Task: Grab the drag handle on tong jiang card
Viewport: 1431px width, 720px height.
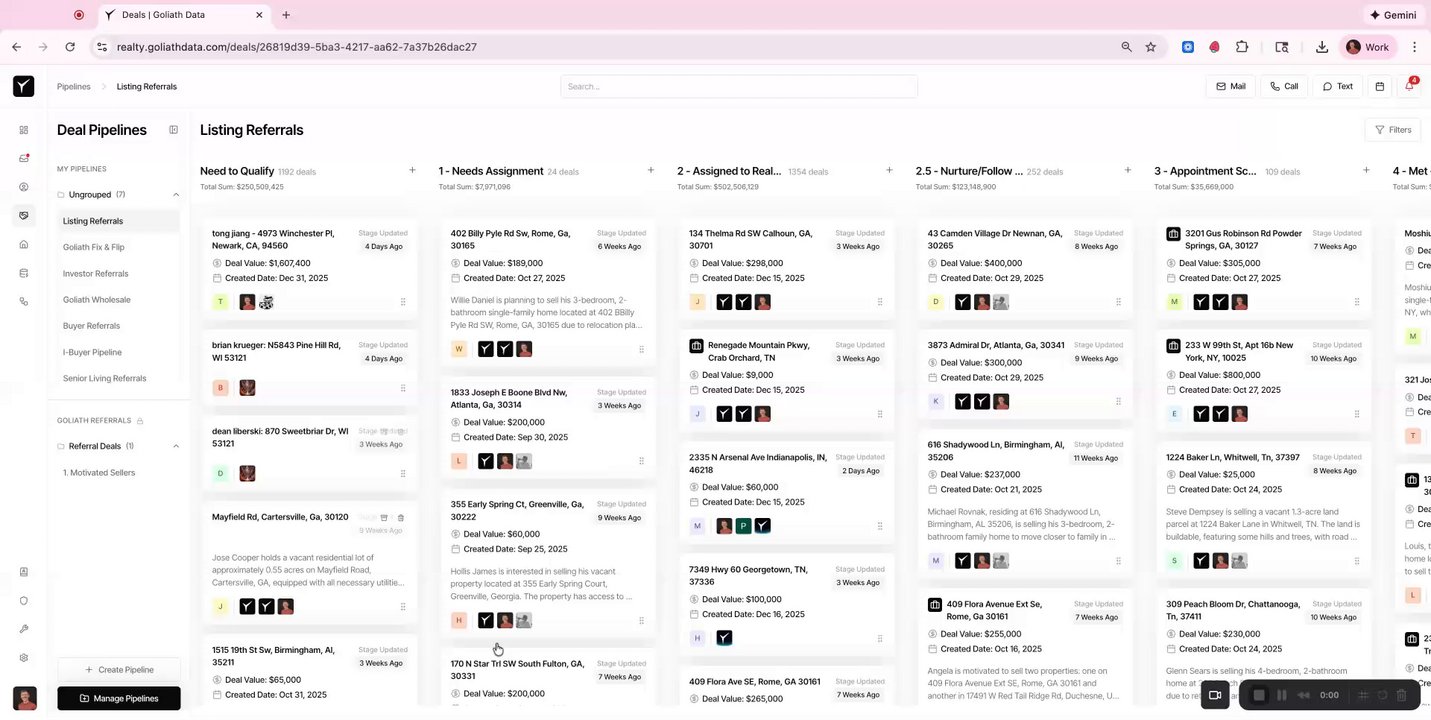Action: [x=403, y=302]
